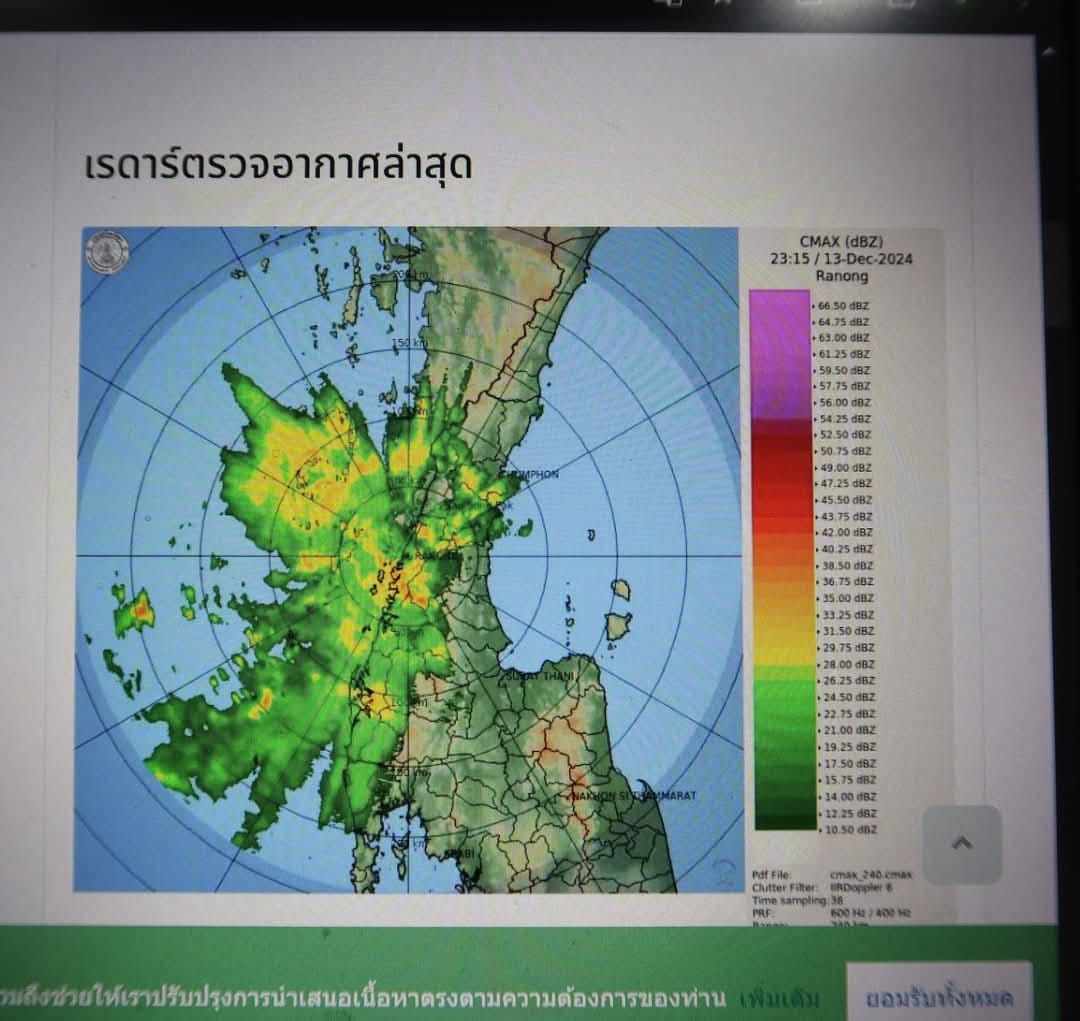Click the 23:15 / 13-Dec-2024 timestamp

841,258
